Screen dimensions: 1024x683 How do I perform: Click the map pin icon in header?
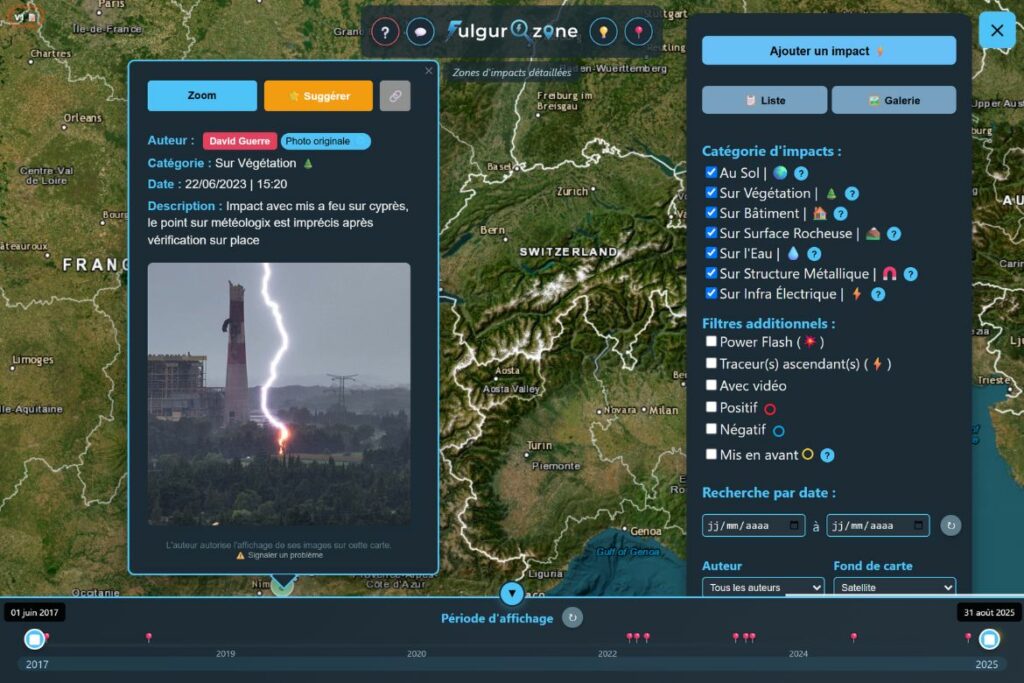pos(638,32)
